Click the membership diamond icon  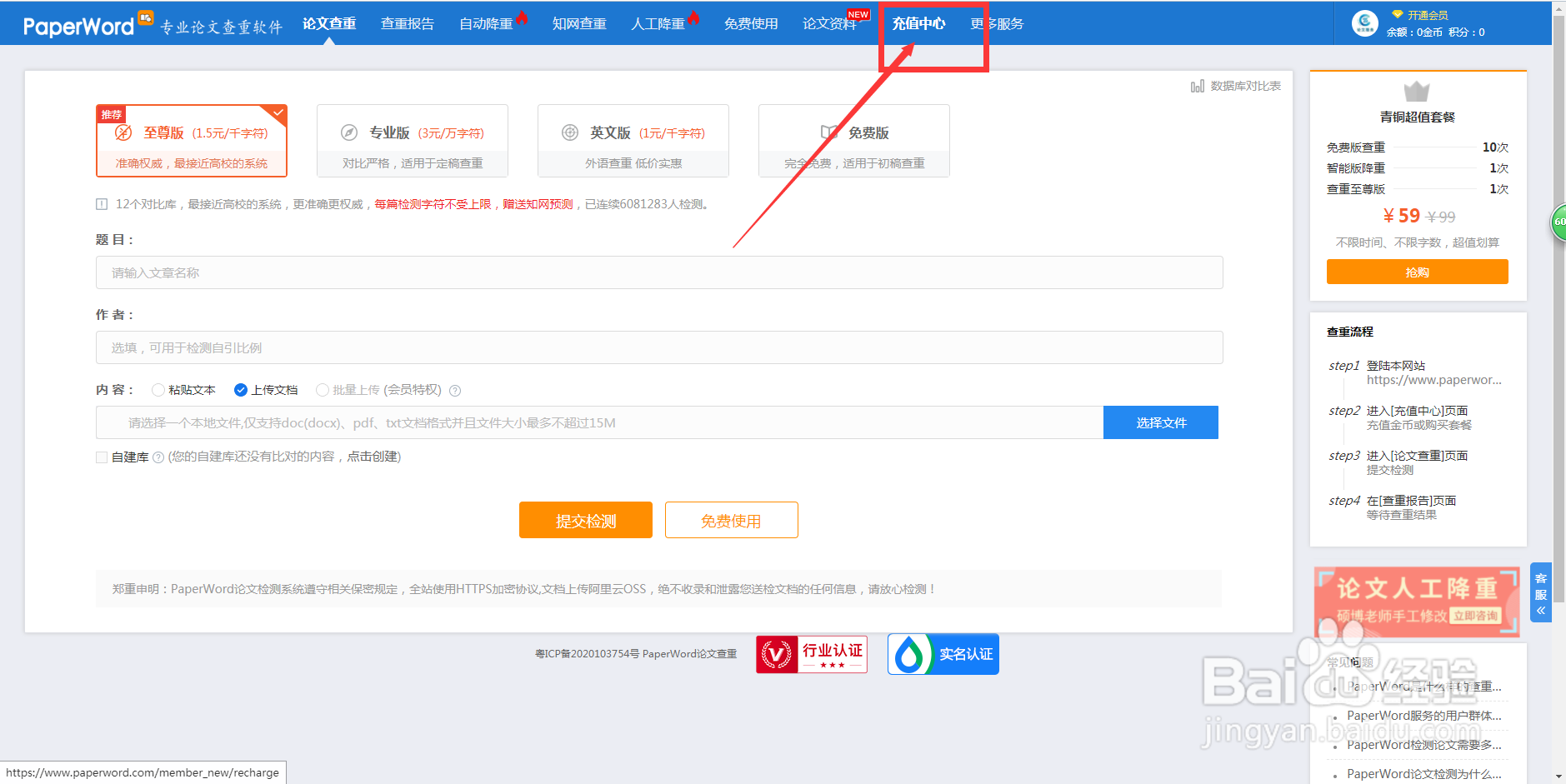click(1398, 14)
